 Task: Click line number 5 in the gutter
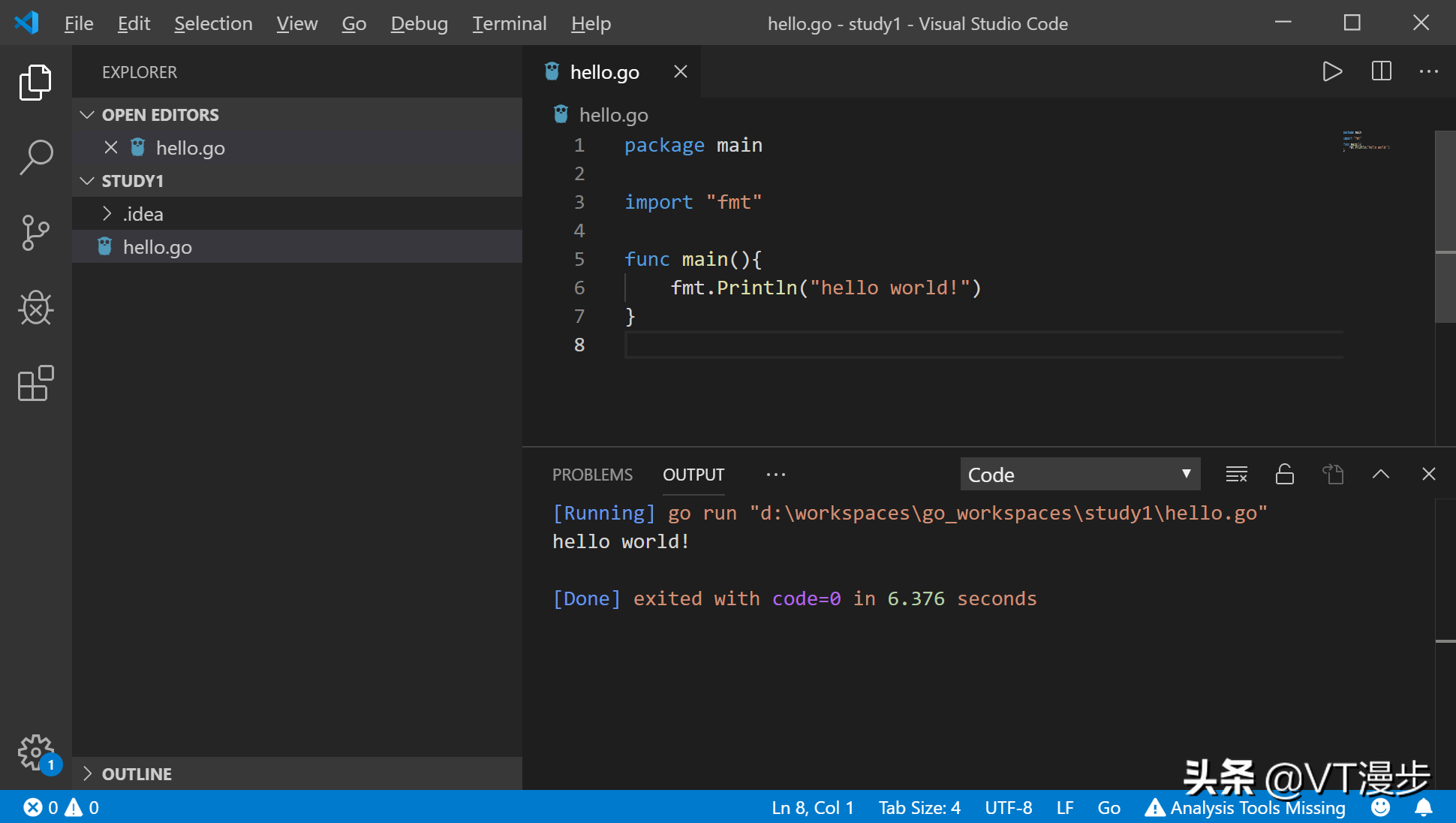click(x=579, y=259)
